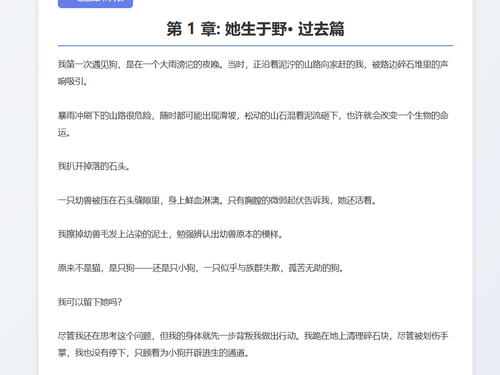Click the line "我可以留下她吗?"
This screenshot has width=500, height=375.
(90, 302)
